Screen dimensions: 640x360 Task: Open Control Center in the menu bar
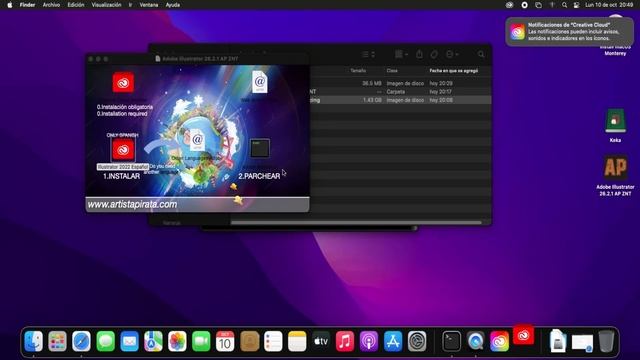pyautogui.click(x=576, y=5)
